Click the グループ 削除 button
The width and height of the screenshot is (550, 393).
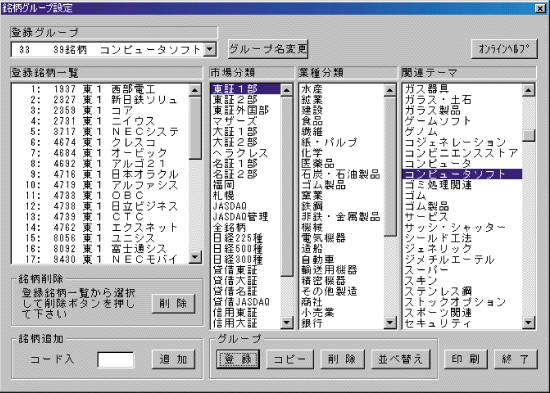pos(342,359)
